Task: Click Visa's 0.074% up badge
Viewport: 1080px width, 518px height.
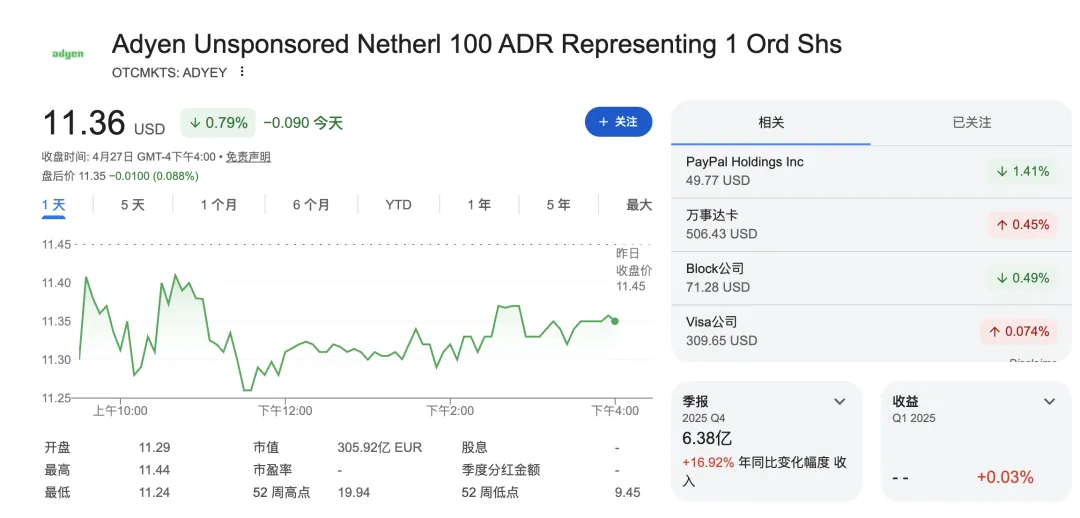Action: click(x=1019, y=331)
